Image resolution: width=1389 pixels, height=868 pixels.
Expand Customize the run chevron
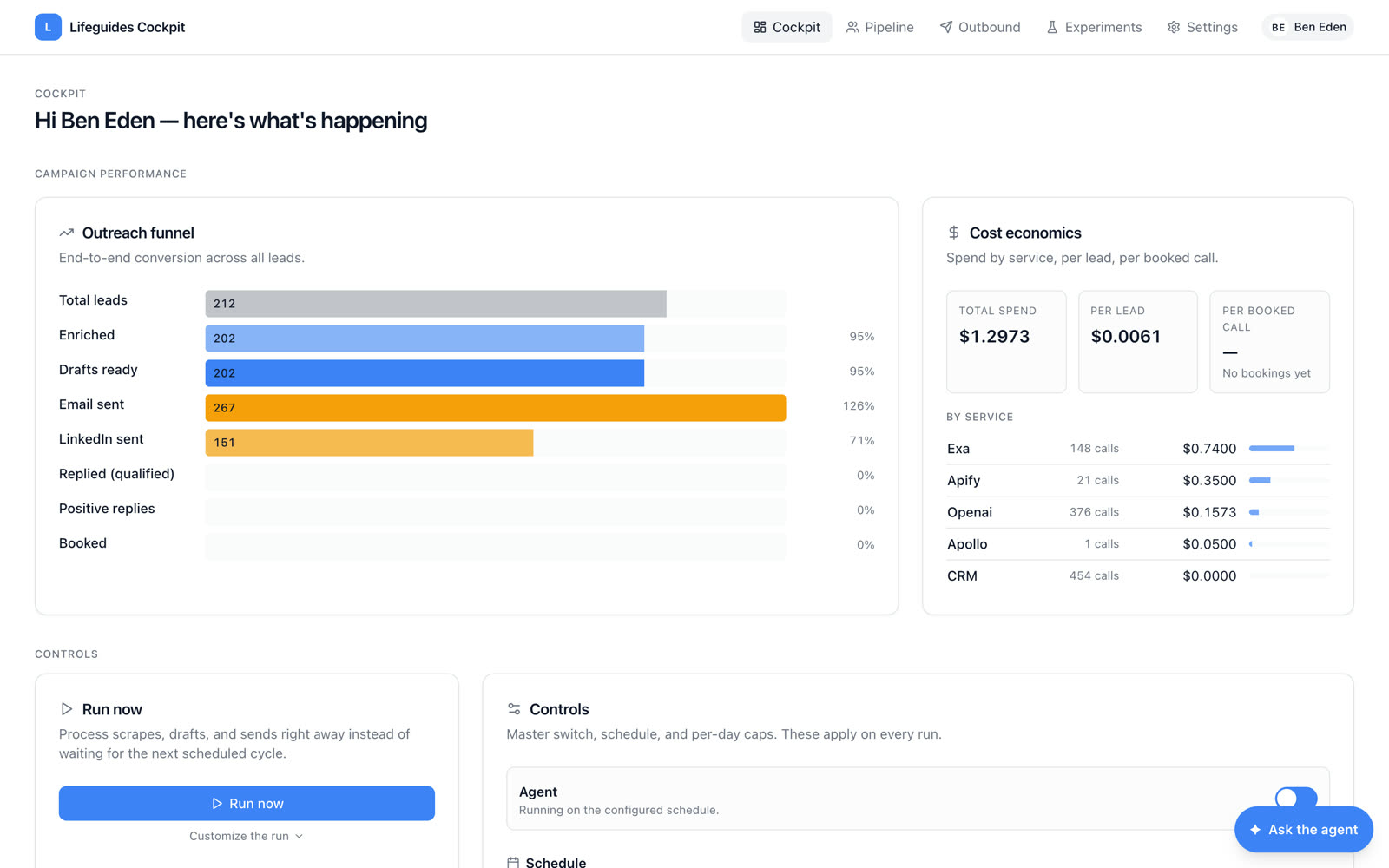coord(300,836)
